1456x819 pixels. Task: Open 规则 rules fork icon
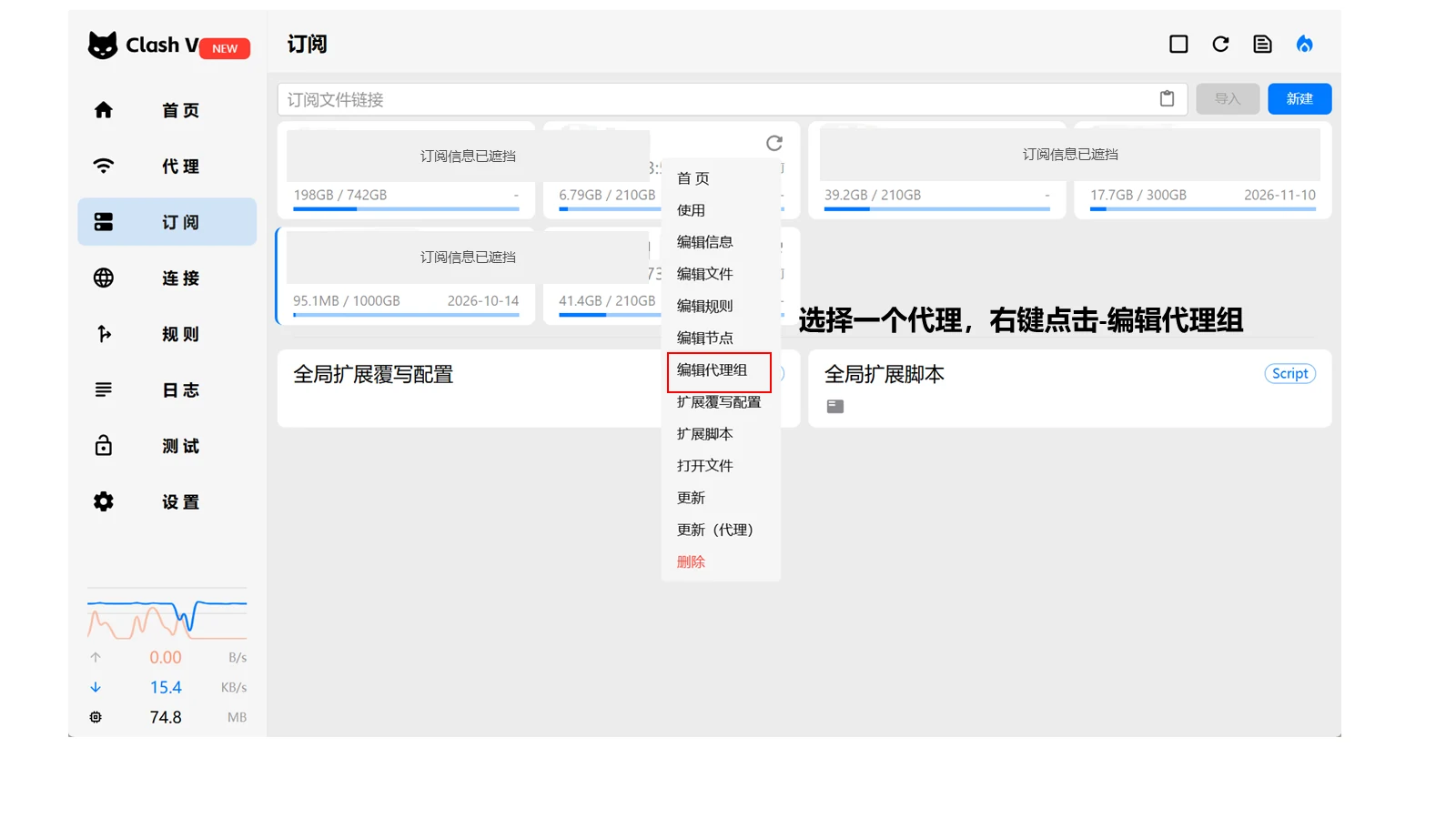(104, 334)
